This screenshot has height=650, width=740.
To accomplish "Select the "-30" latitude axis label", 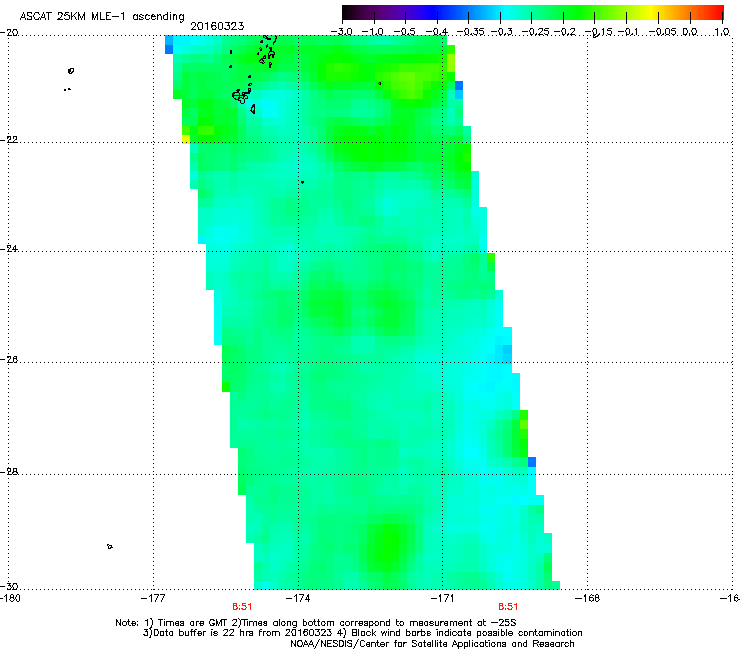I will pyautogui.click(x=9, y=586).
